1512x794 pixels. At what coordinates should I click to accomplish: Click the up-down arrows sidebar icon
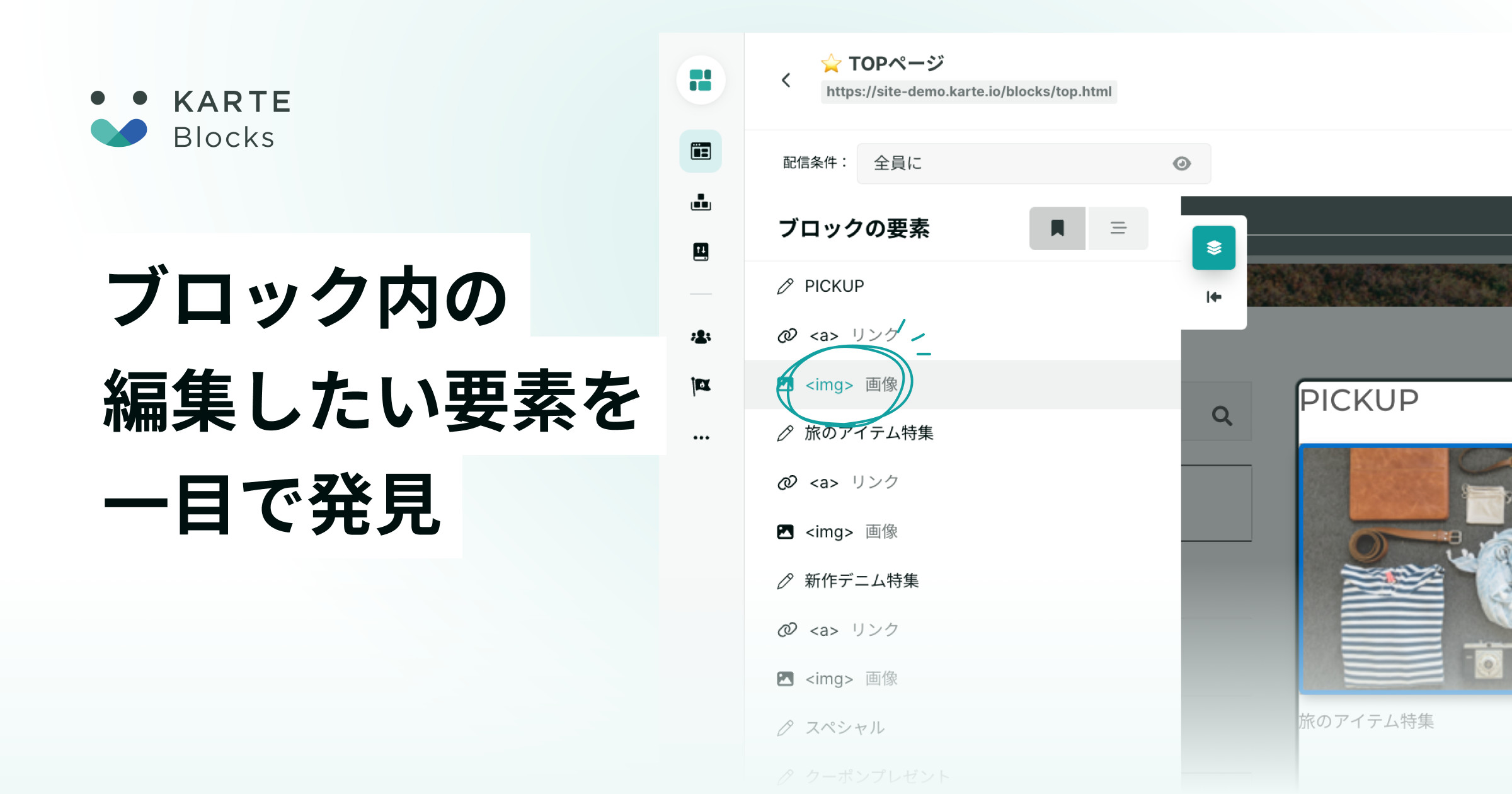(701, 251)
